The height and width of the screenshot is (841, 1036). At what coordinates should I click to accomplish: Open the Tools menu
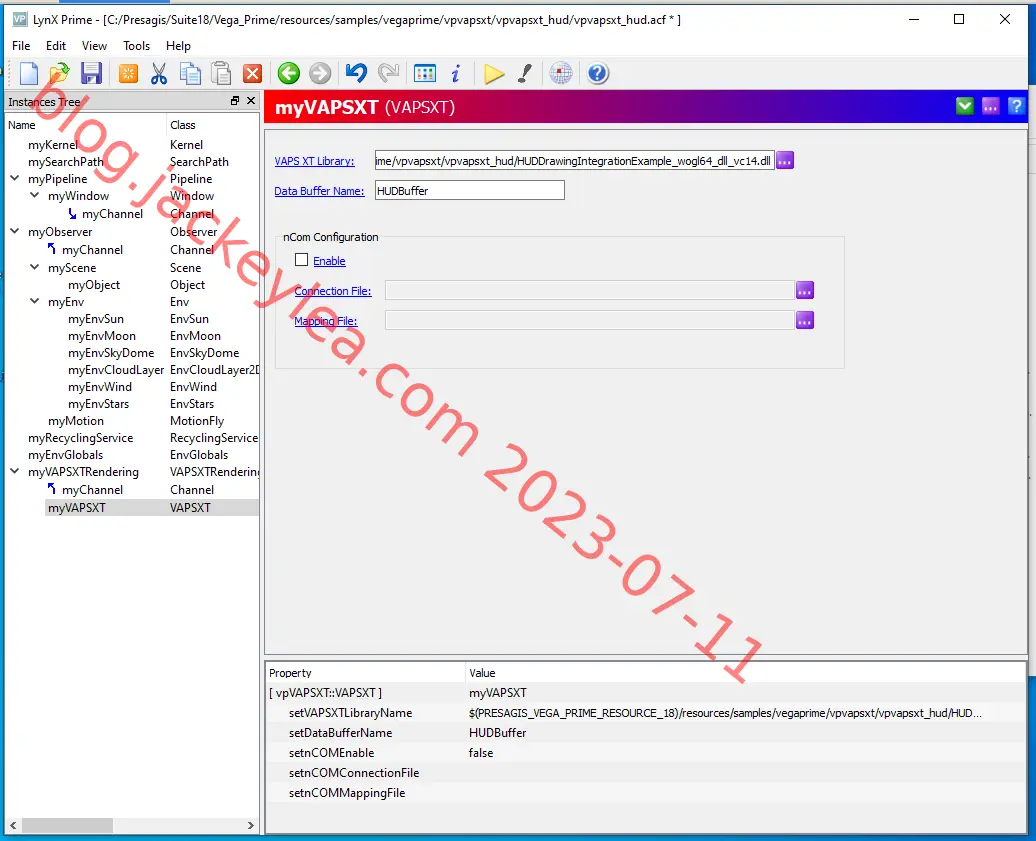coord(136,46)
